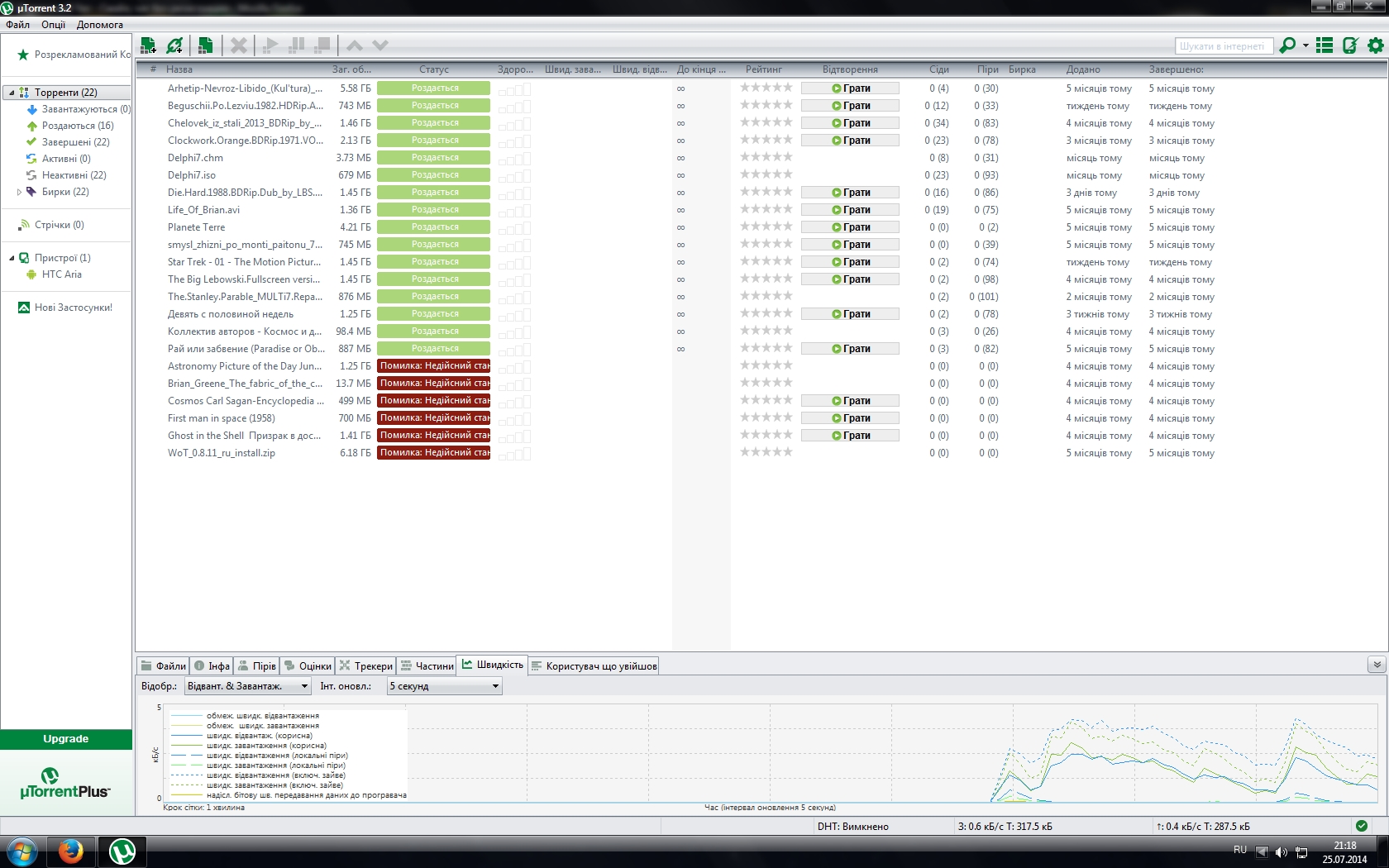
Task: Click the Add Torrent from URL icon
Action: pos(174,45)
